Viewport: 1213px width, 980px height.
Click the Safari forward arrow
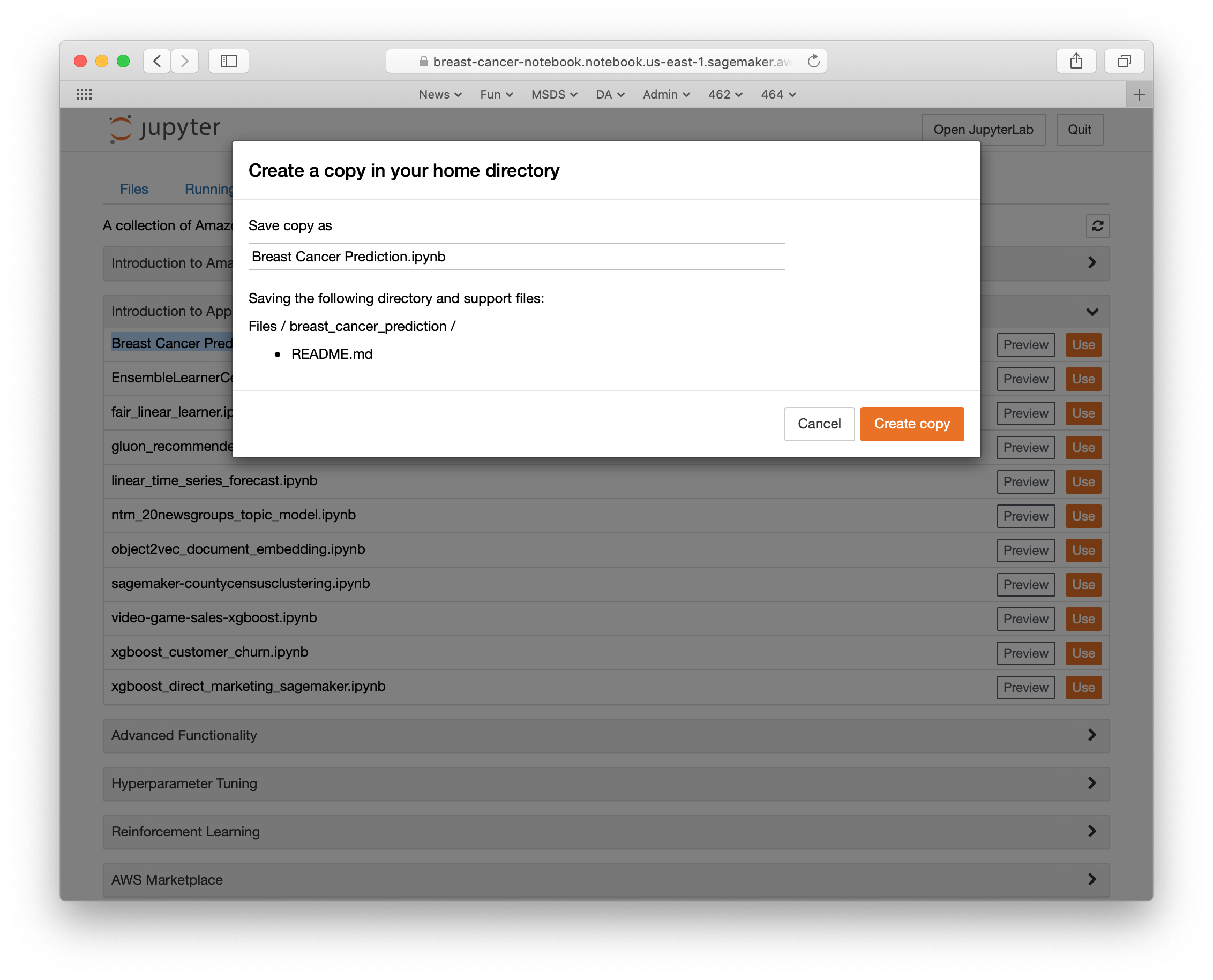(x=185, y=61)
